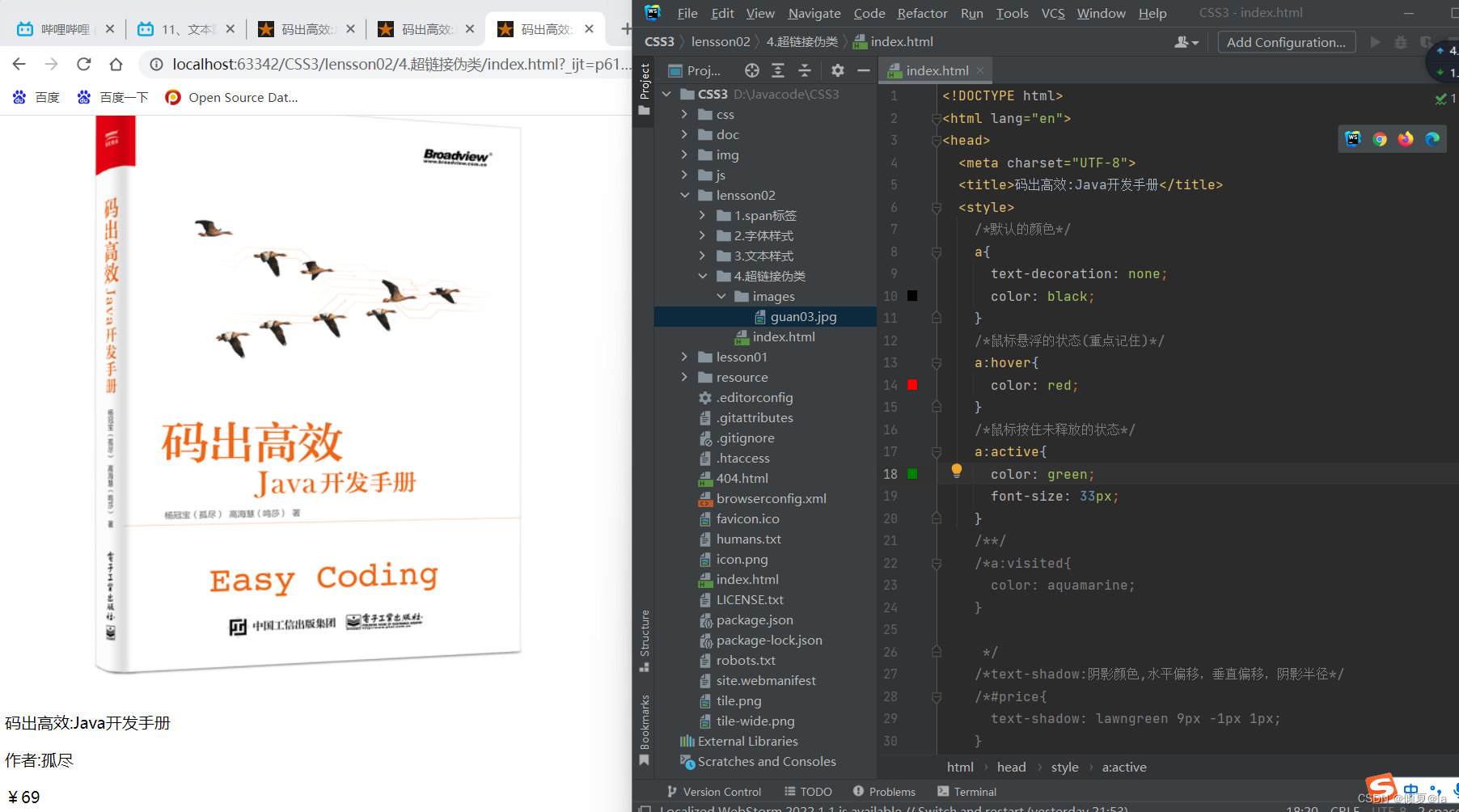Toggle code folding on line 13 a:hover{

coord(937,363)
